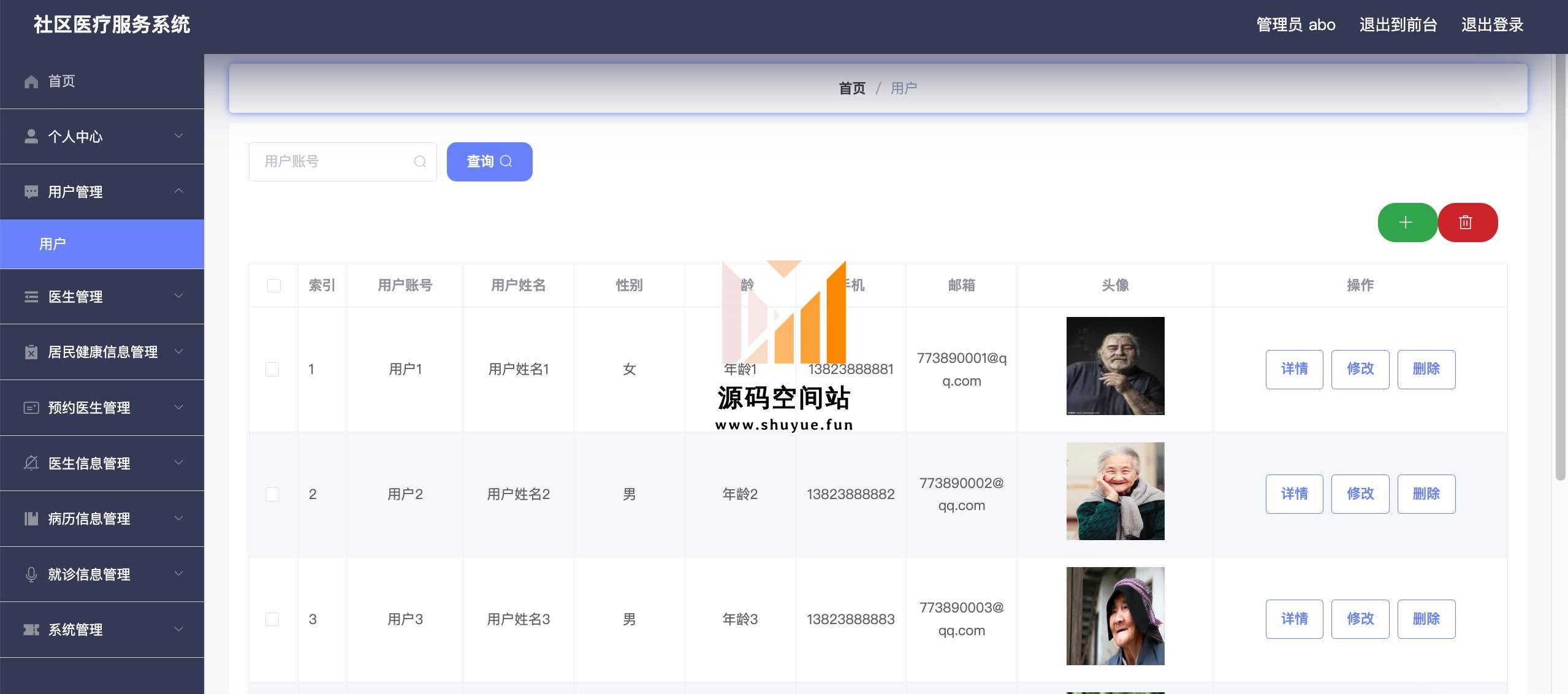Focus the 用户账号 search input field
Image resolution: width=1568 pixels, height=694 pixels.
pos(343,162)
